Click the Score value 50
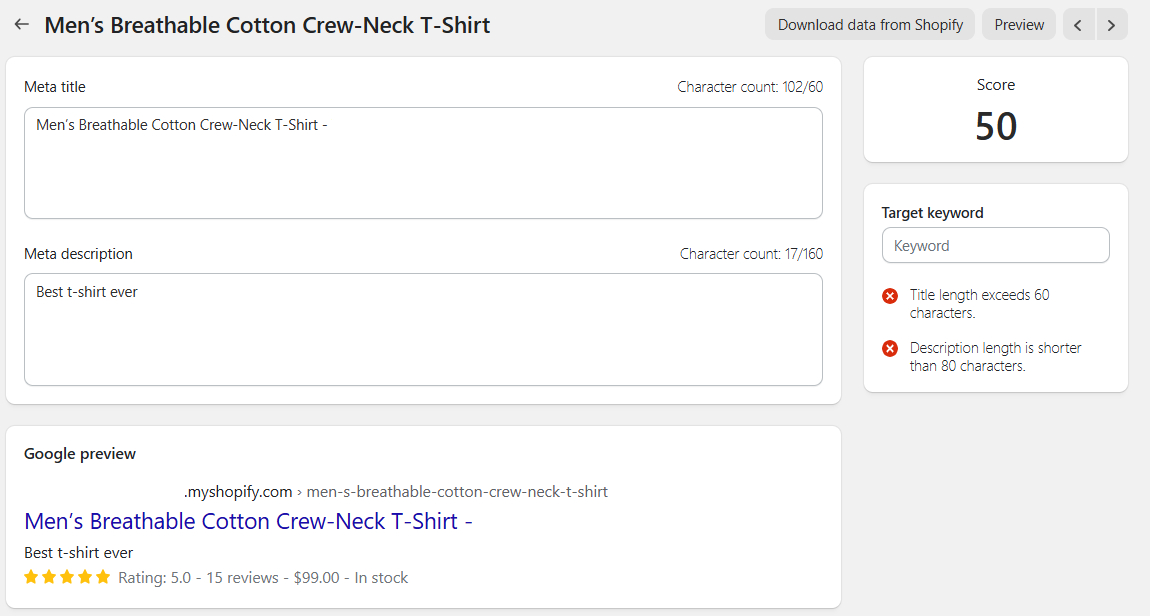The height and width of the screenshot is (616, 1150). pos(996,126)
